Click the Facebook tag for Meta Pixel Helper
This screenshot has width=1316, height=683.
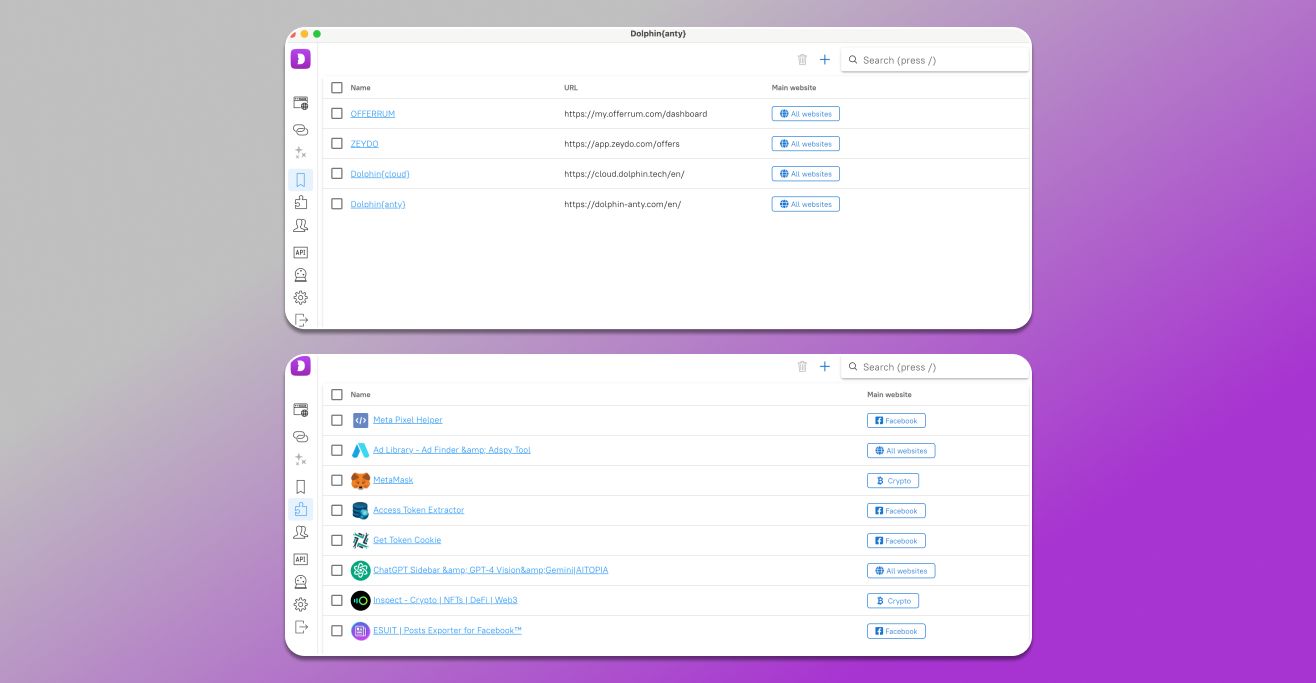[x=896, y=421]
